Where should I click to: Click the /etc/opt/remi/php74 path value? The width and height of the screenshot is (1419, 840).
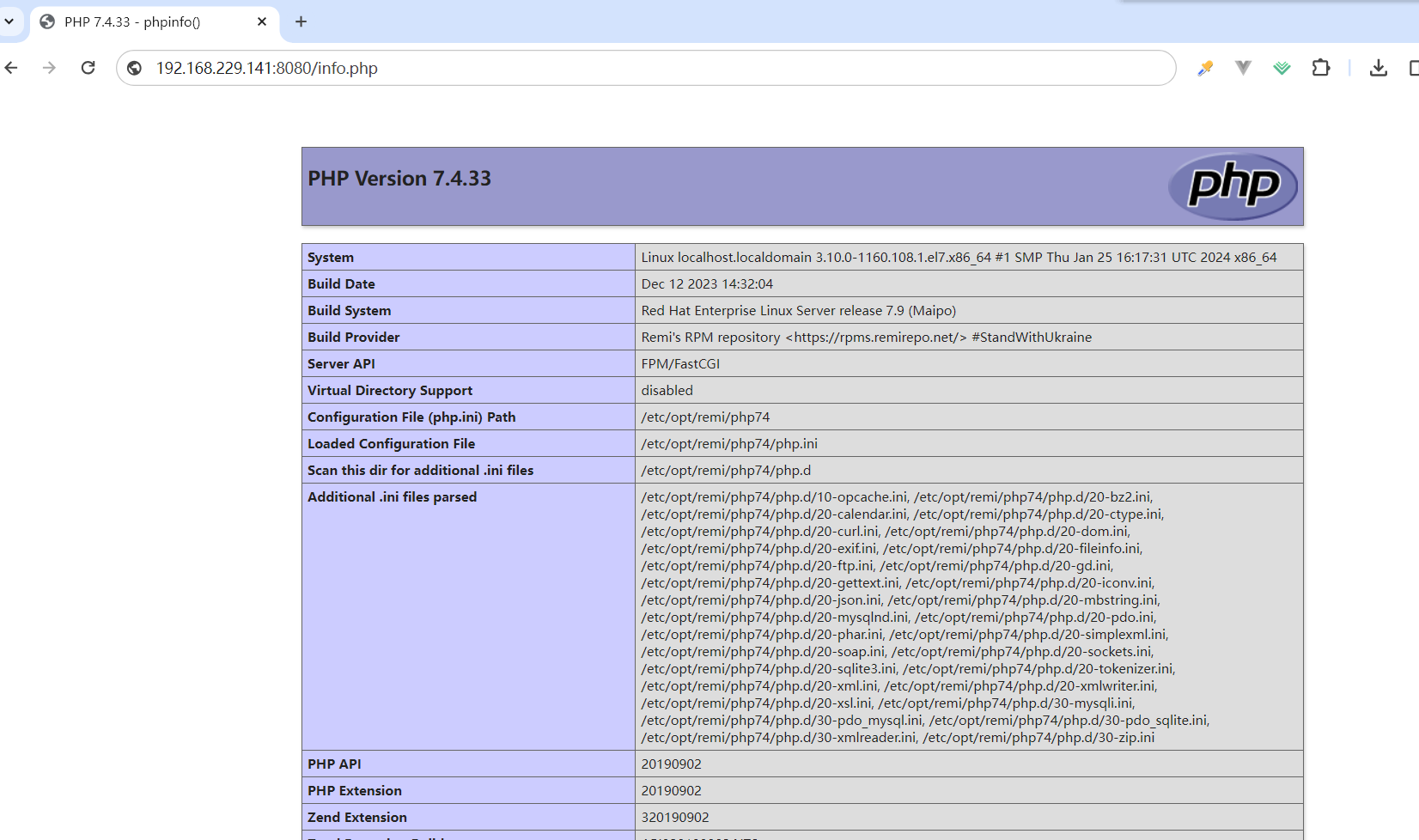point(705,417)
